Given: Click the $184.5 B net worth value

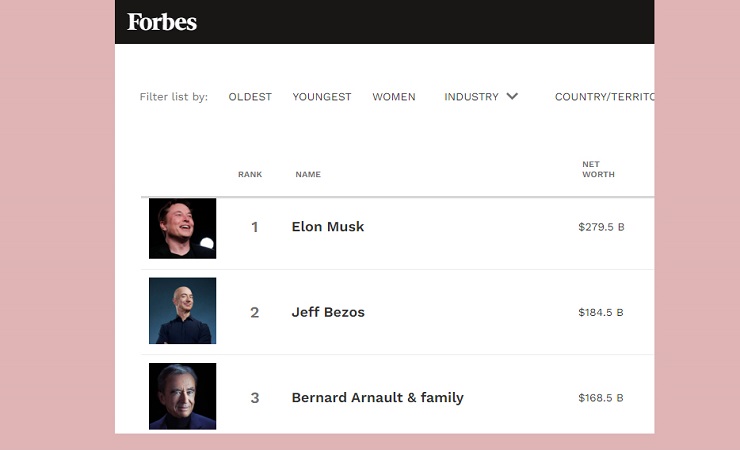Looking at the screenshot, I should tap(601, 312).
